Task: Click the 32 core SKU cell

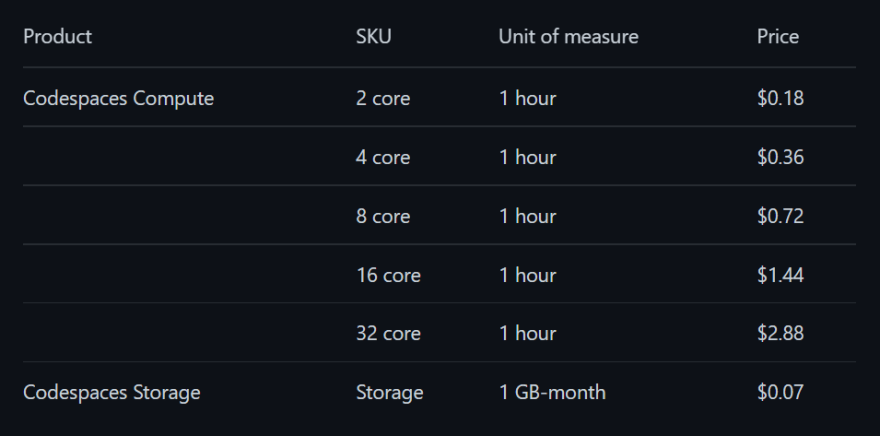Action: click(x=388, y=333)
